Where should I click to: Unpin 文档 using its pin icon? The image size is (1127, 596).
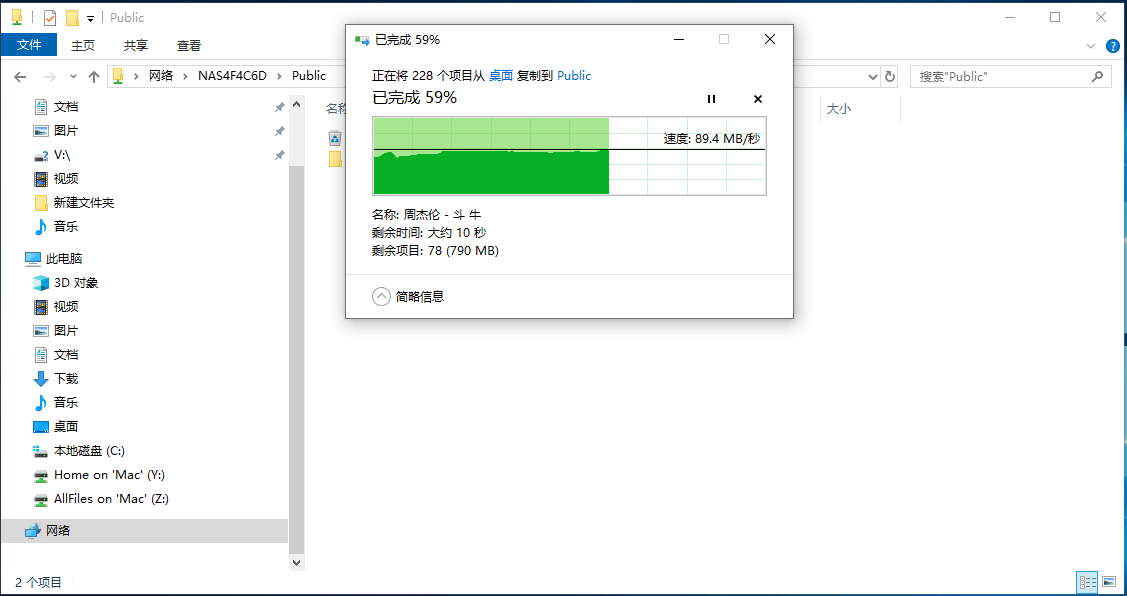click(280, 107)
